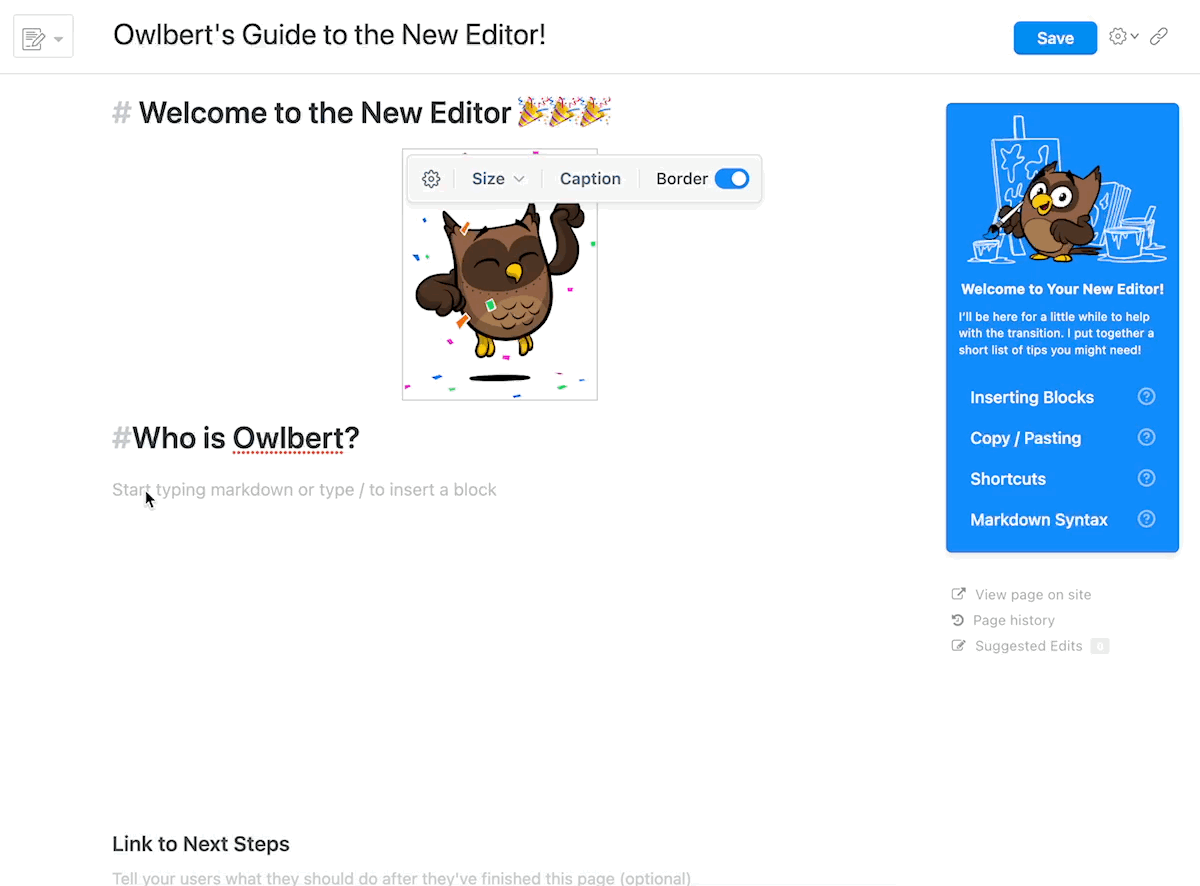
Task: Select Caption in the image toolbar
Action: pyautogui.click(x=590, y=179)
